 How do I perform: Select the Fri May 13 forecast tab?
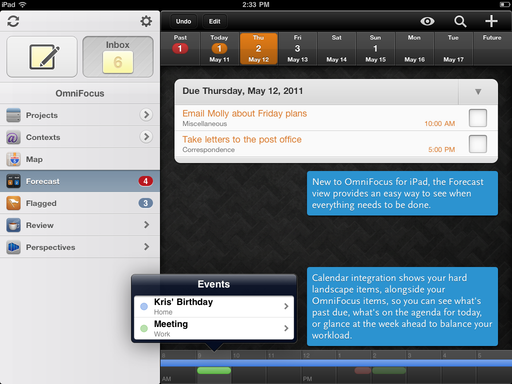(298, 49)
